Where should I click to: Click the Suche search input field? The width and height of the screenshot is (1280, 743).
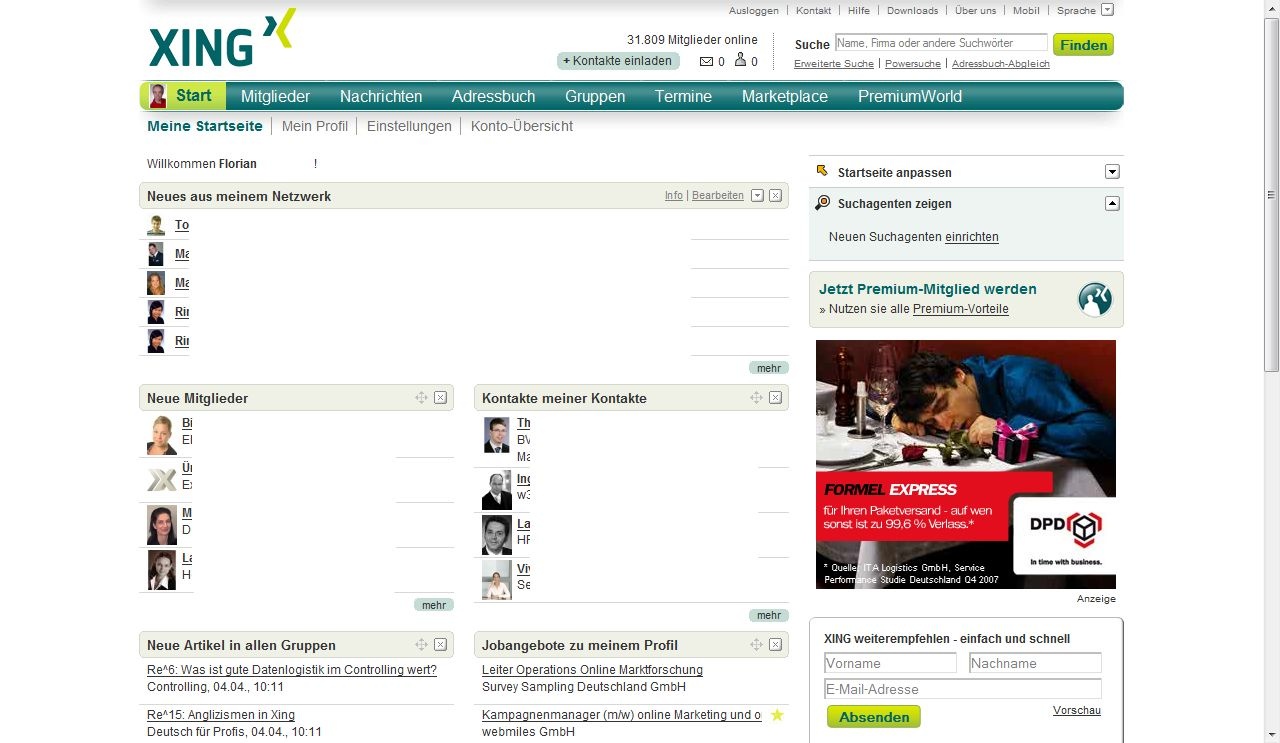coord(940,43)
